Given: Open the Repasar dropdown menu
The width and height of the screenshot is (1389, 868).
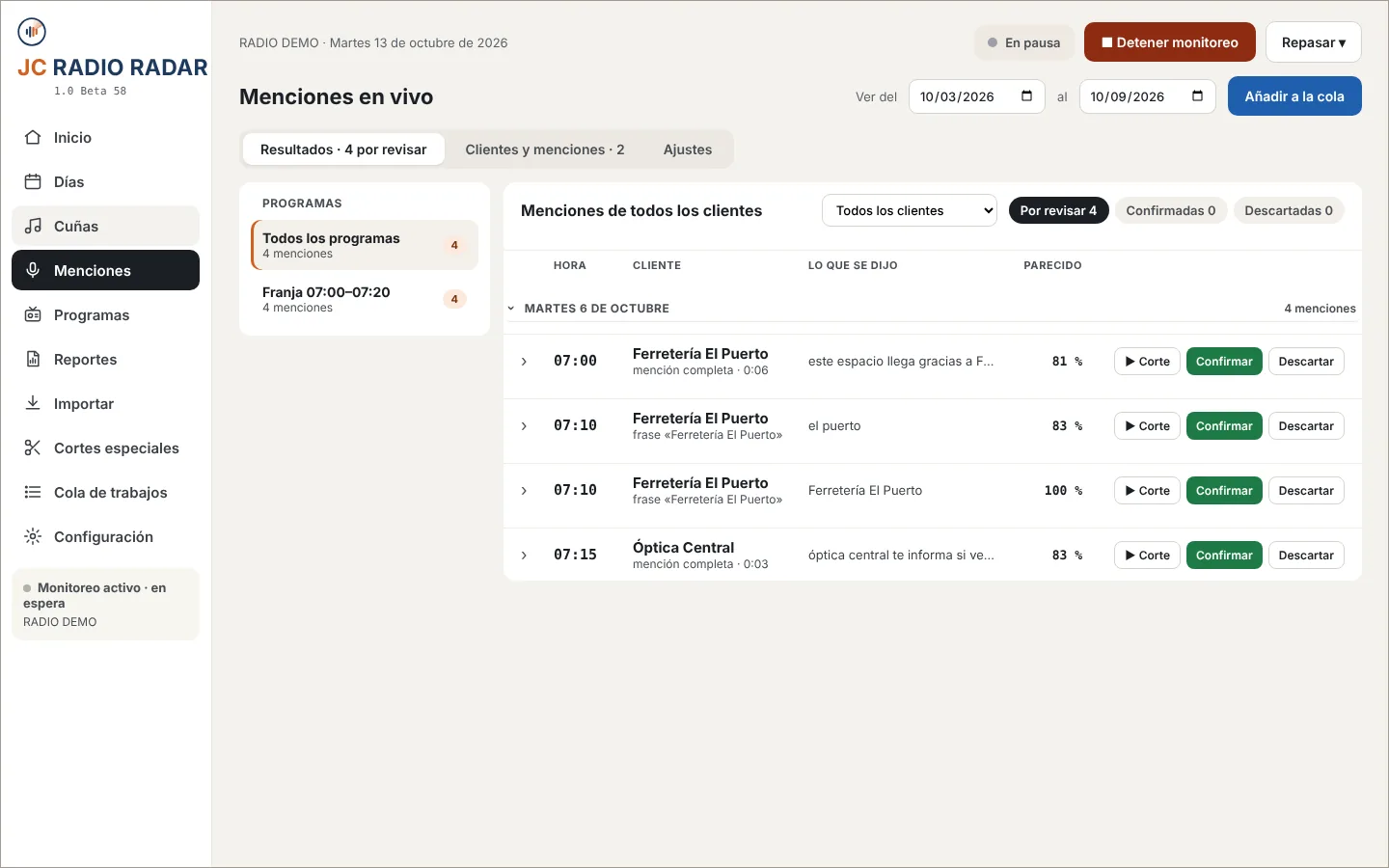Looking at the screenshot, I should pos(1314,42).
